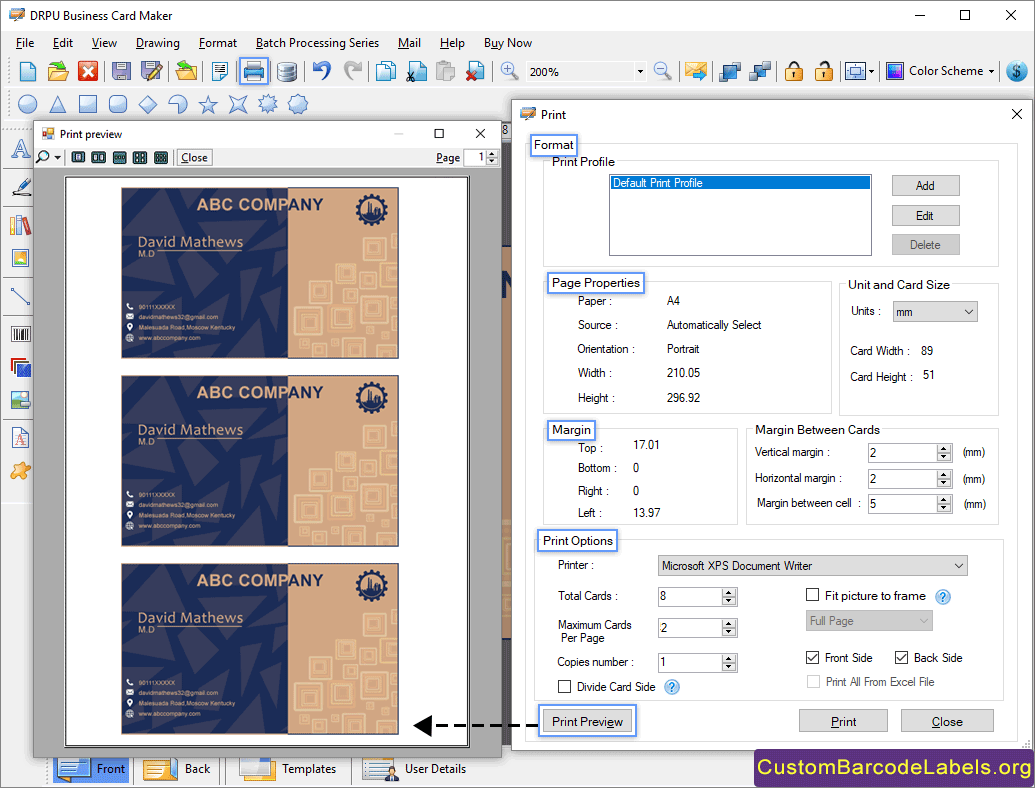
Task: Uncheck the Front Side checkbox
Action: pos(813,657)
